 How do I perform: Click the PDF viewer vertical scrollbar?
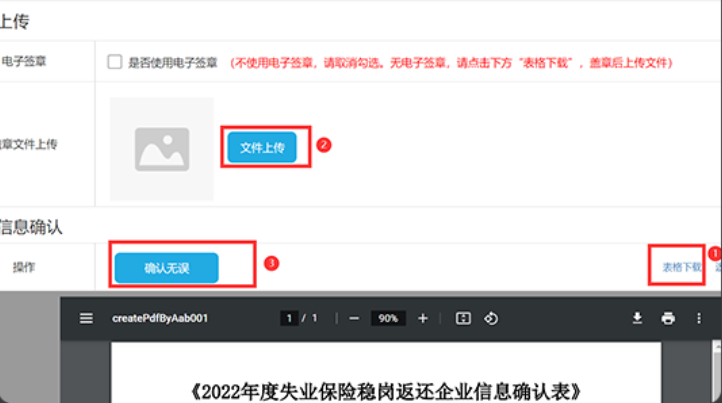click(x=716, y=372)
